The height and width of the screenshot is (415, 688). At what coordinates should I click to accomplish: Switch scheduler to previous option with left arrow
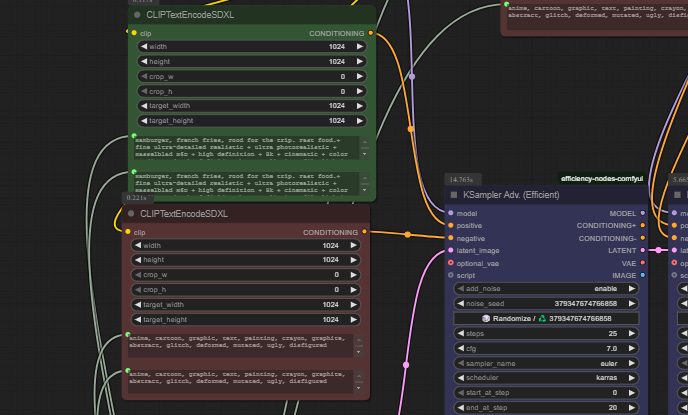click(461, 378)
